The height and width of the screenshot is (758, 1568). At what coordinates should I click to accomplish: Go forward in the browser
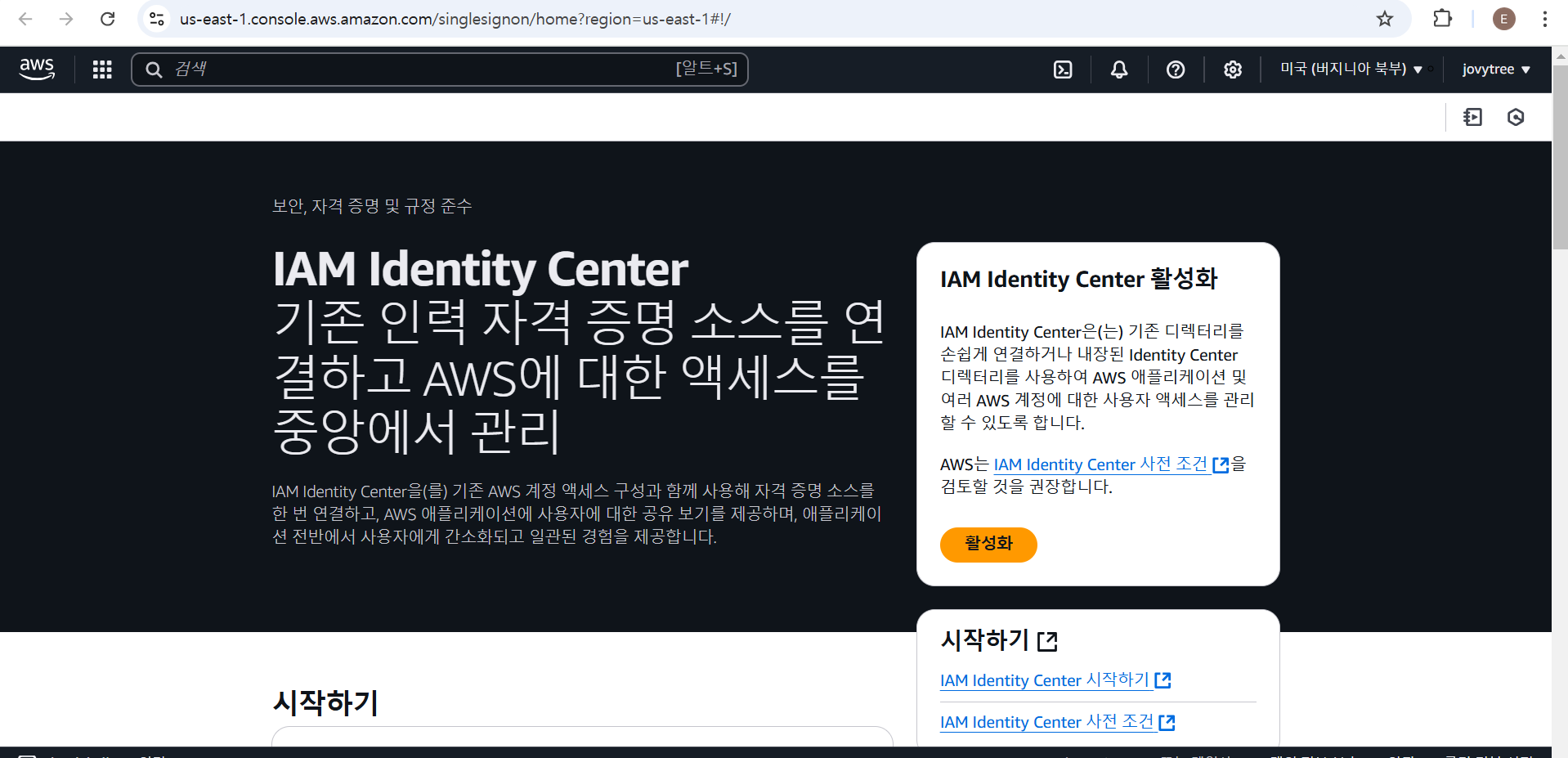(x=66, y=19)
